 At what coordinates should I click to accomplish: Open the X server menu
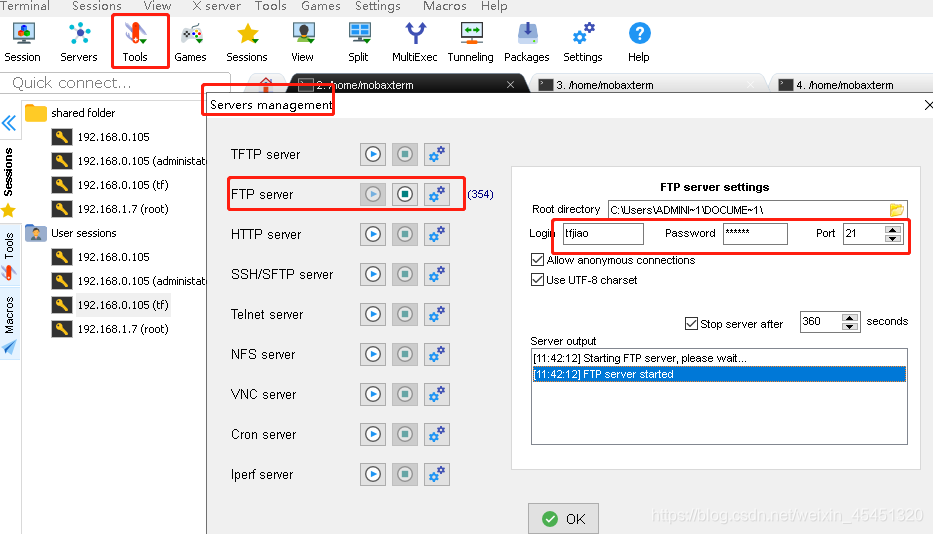(x=216, y=6)
